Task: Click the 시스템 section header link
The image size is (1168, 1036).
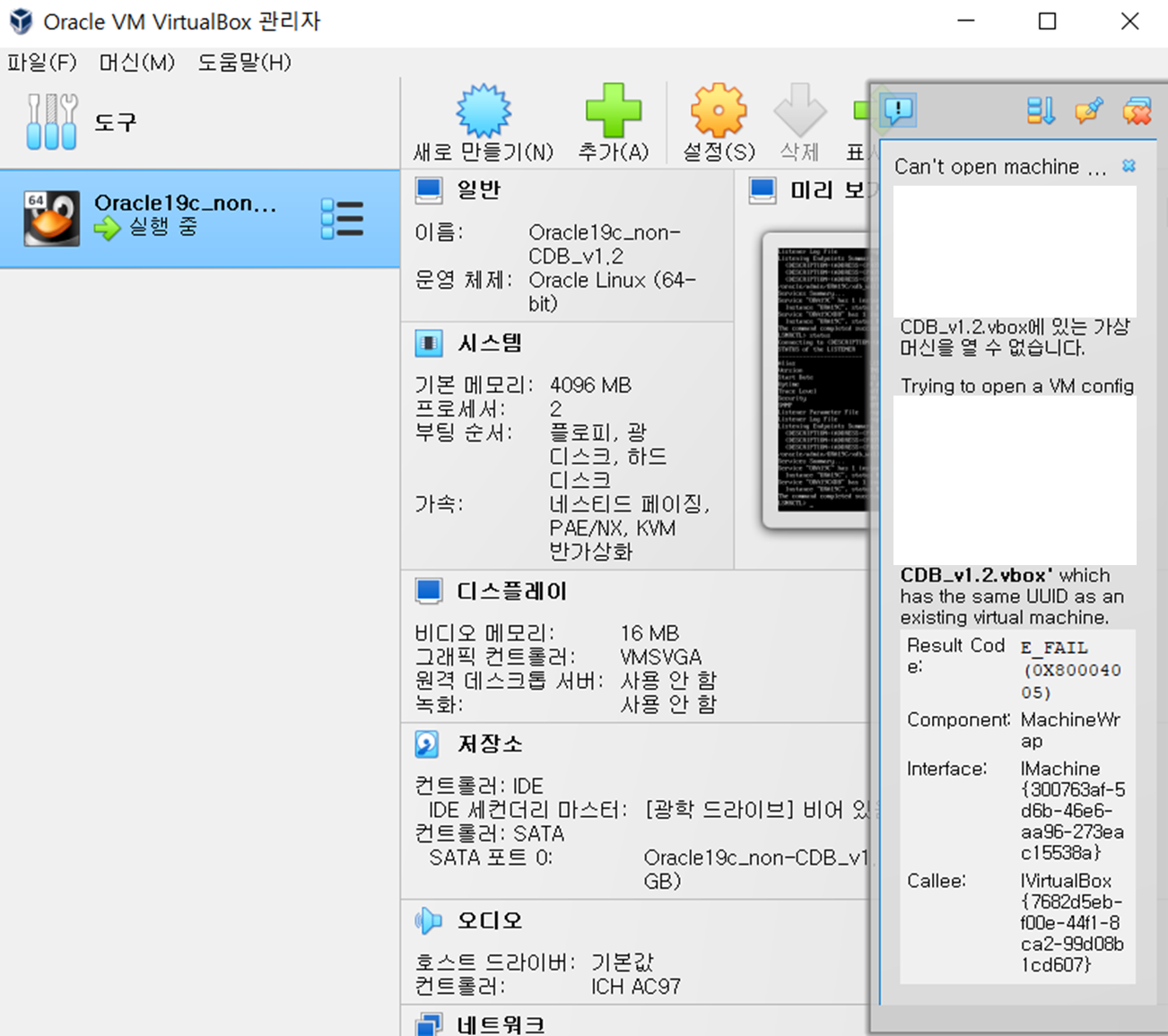Action: [x=490, y=344]
